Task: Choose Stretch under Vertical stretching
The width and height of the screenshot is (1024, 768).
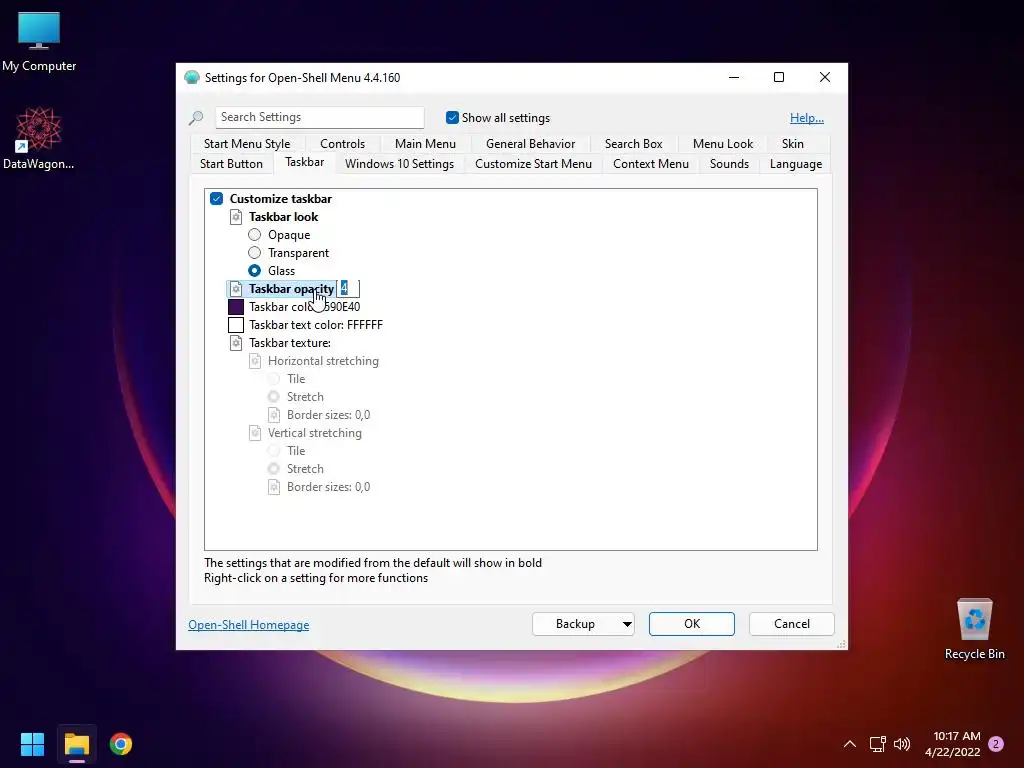Action: pos(274,469)
